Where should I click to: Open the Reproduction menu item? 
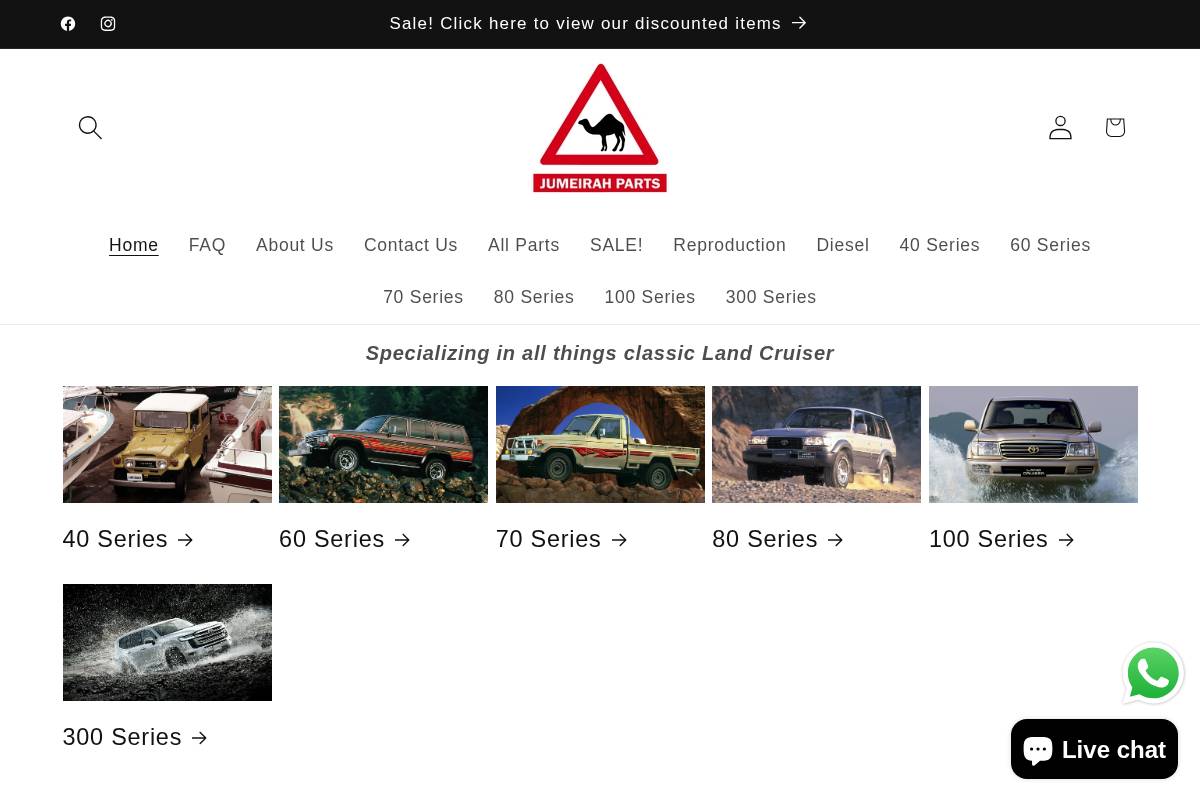point(730,245)
